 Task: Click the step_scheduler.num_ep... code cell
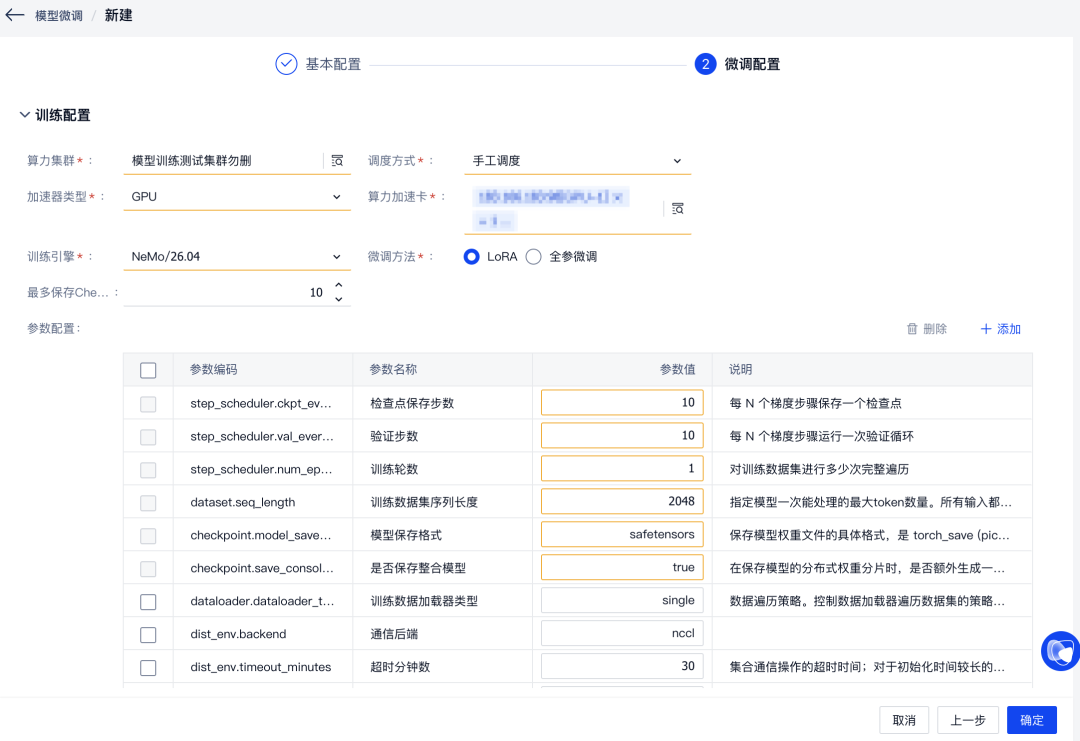pyautogui.click(x=261, y=470)
